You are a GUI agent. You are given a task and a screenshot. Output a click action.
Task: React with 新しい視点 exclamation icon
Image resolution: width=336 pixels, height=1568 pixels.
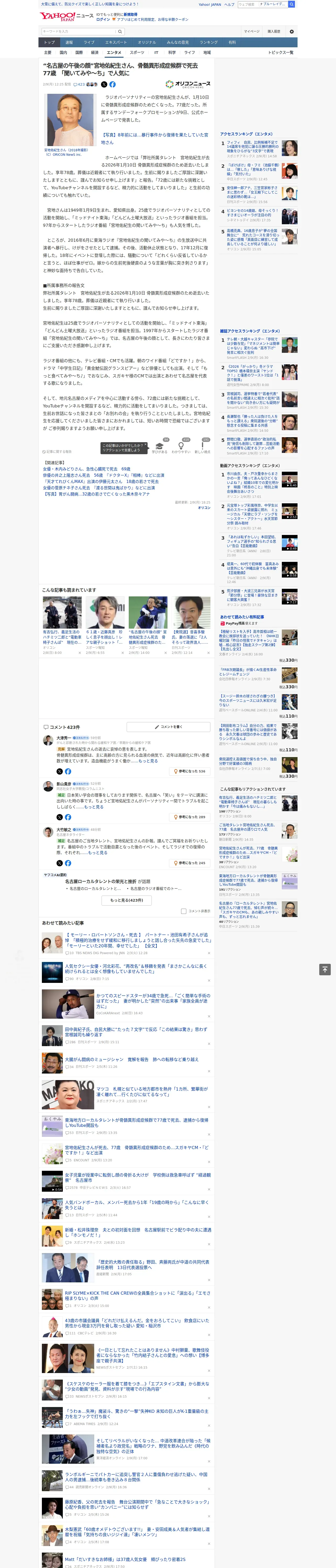(x=203, y=446)
